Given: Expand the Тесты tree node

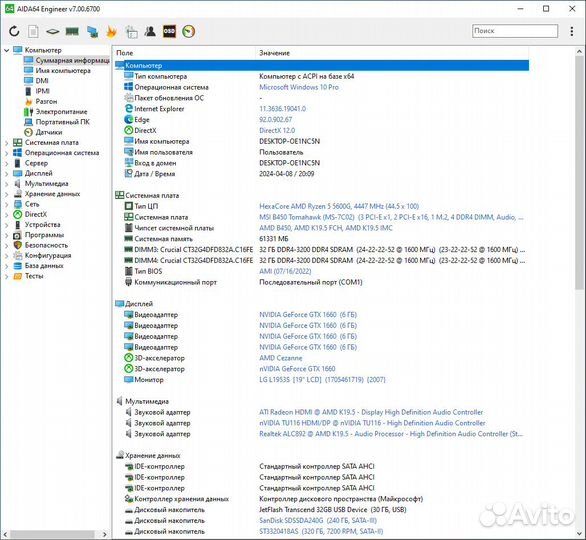Looking at the screenshot, I should coord(6,276).
